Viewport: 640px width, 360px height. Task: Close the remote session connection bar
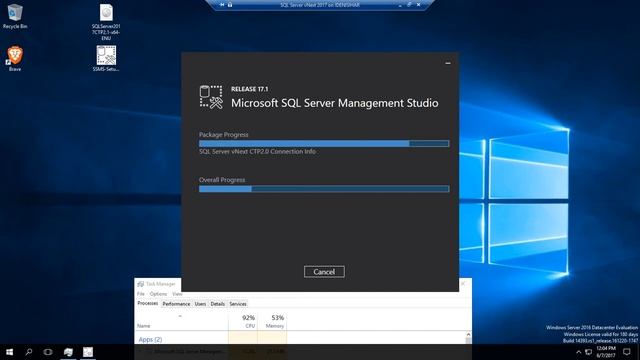pos(419,5)
